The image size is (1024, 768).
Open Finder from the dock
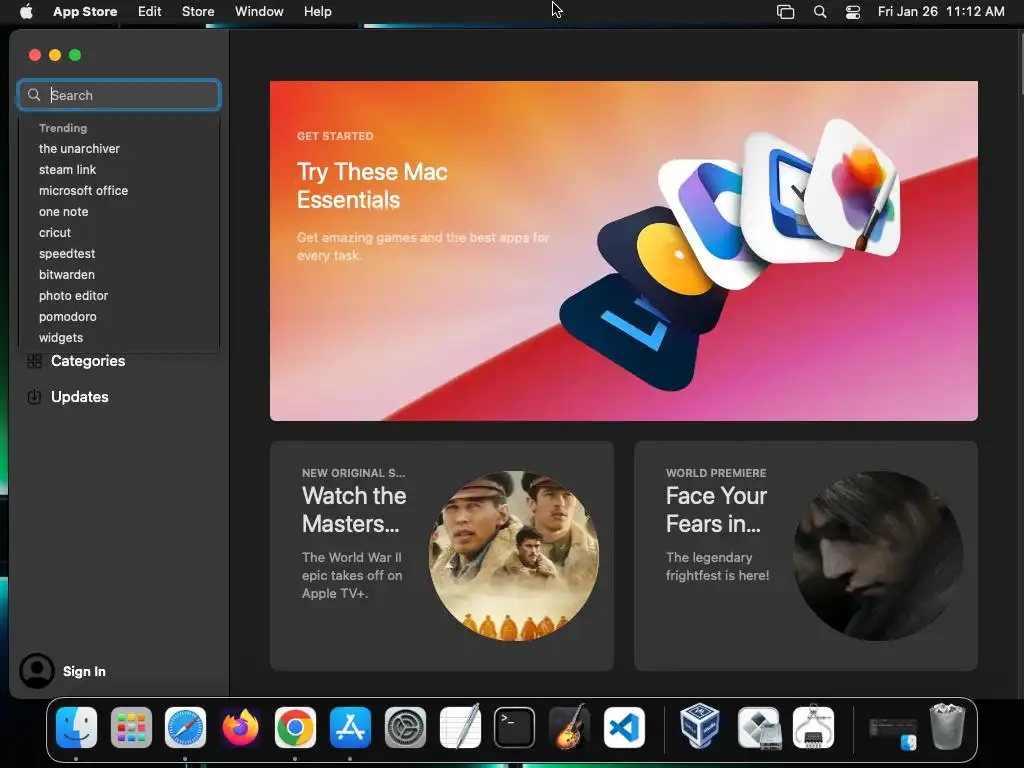click(x=76, y=728)
